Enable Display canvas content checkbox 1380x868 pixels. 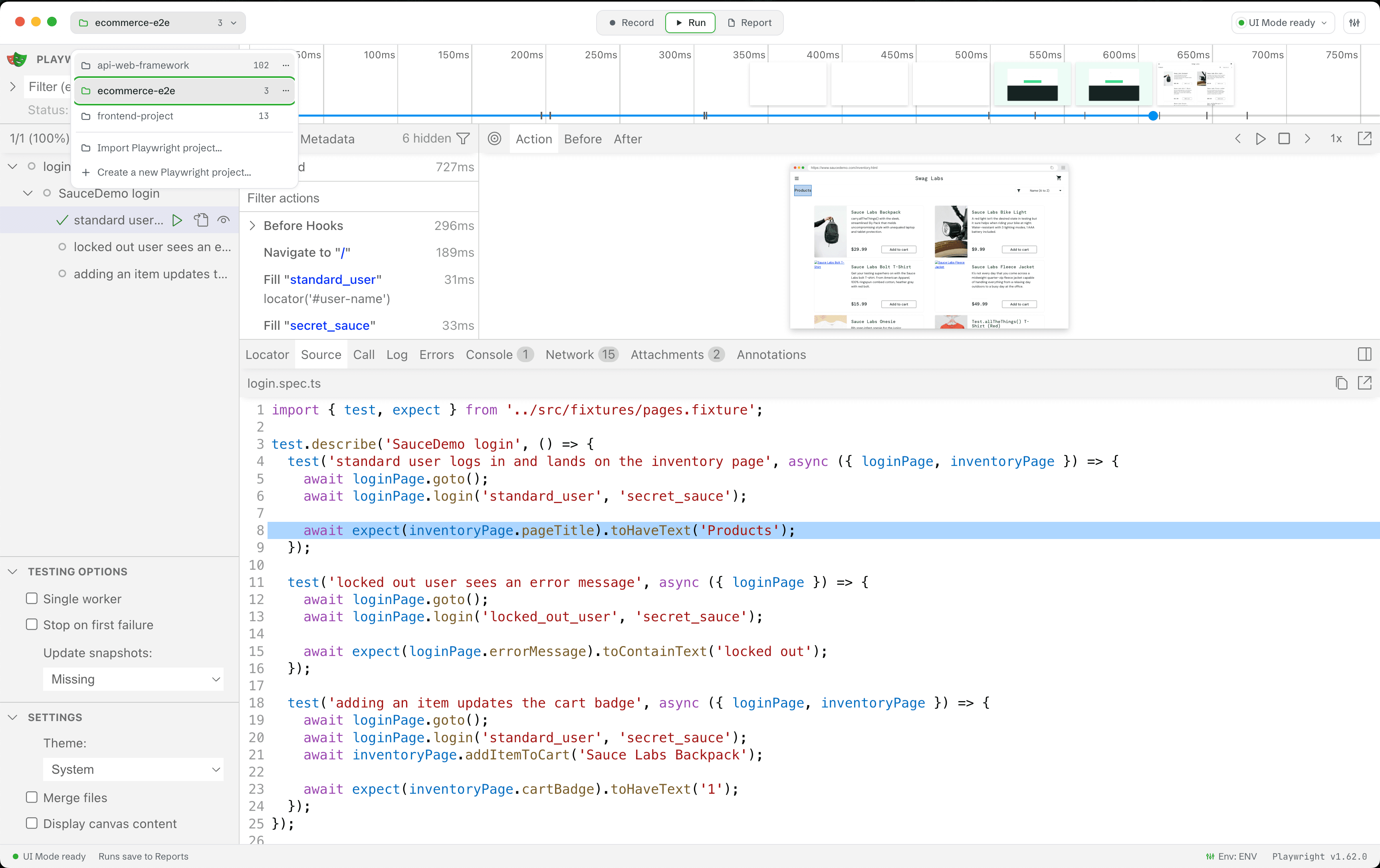pyautogui.click(x=32, y=823)
